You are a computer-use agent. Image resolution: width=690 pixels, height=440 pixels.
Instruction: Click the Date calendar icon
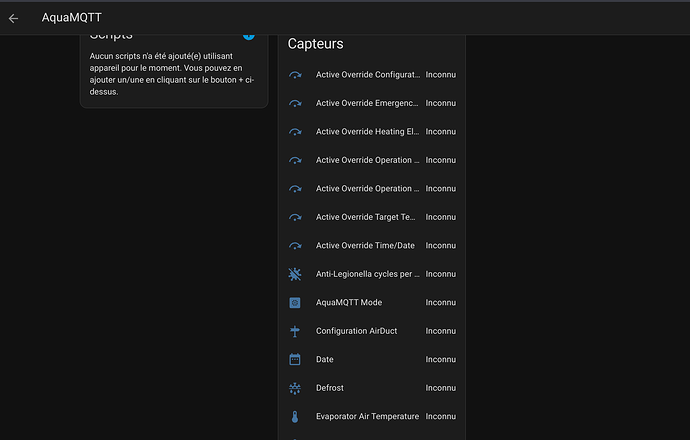295,359
